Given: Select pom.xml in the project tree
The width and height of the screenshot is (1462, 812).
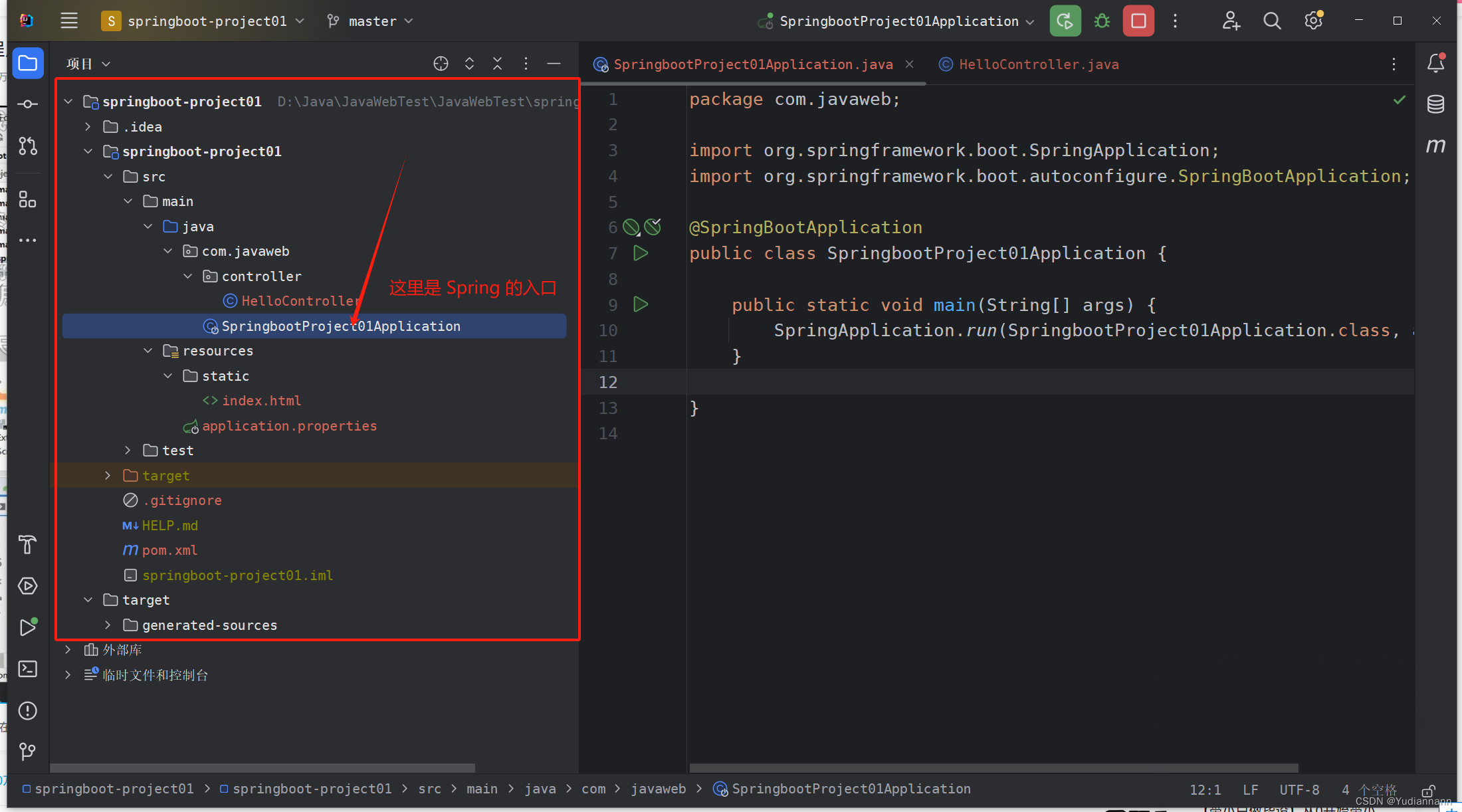Looking at the screenshot, I should coord(169,550).
